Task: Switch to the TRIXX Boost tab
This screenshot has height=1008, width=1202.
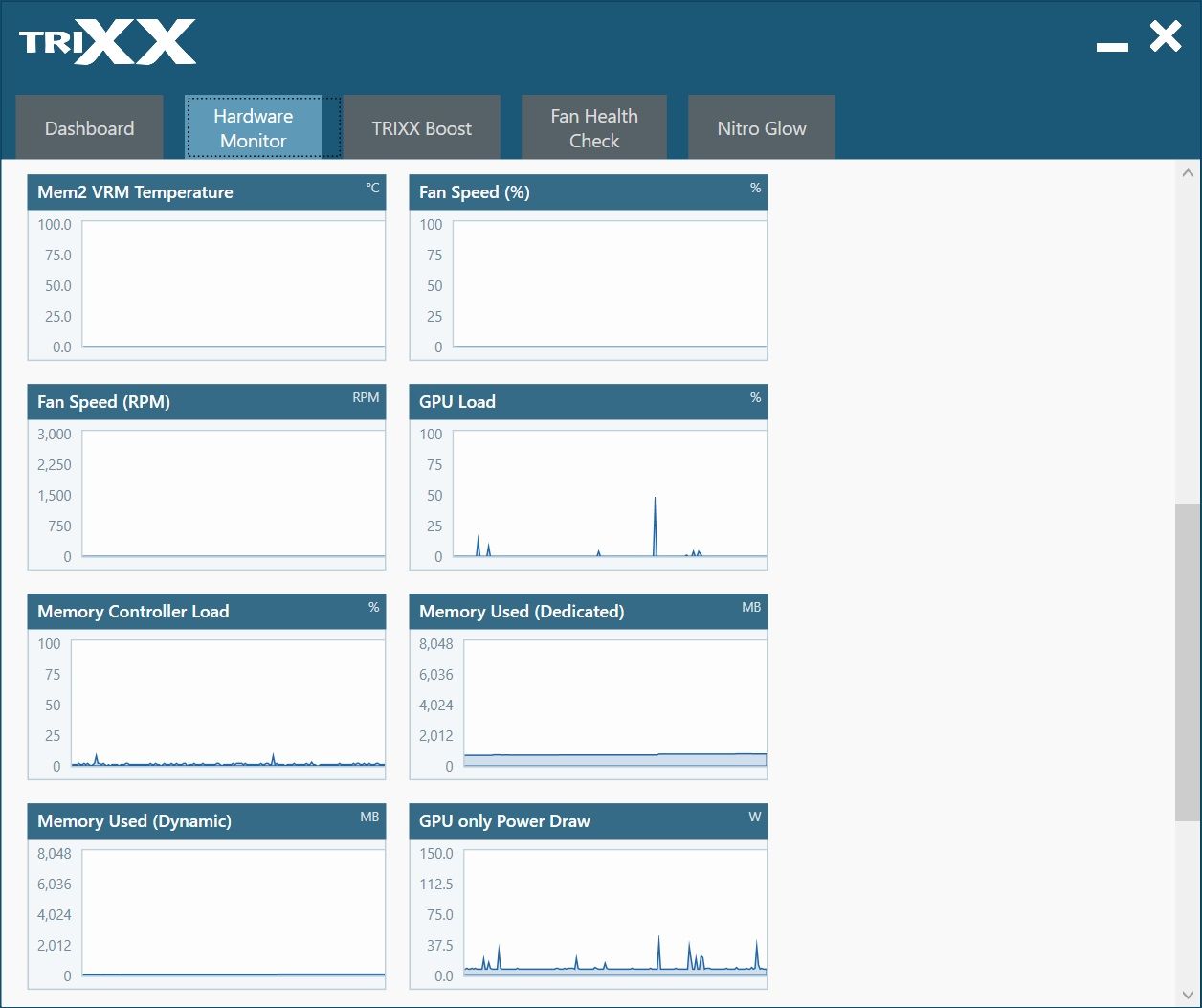Action: [x=422, y=127]
